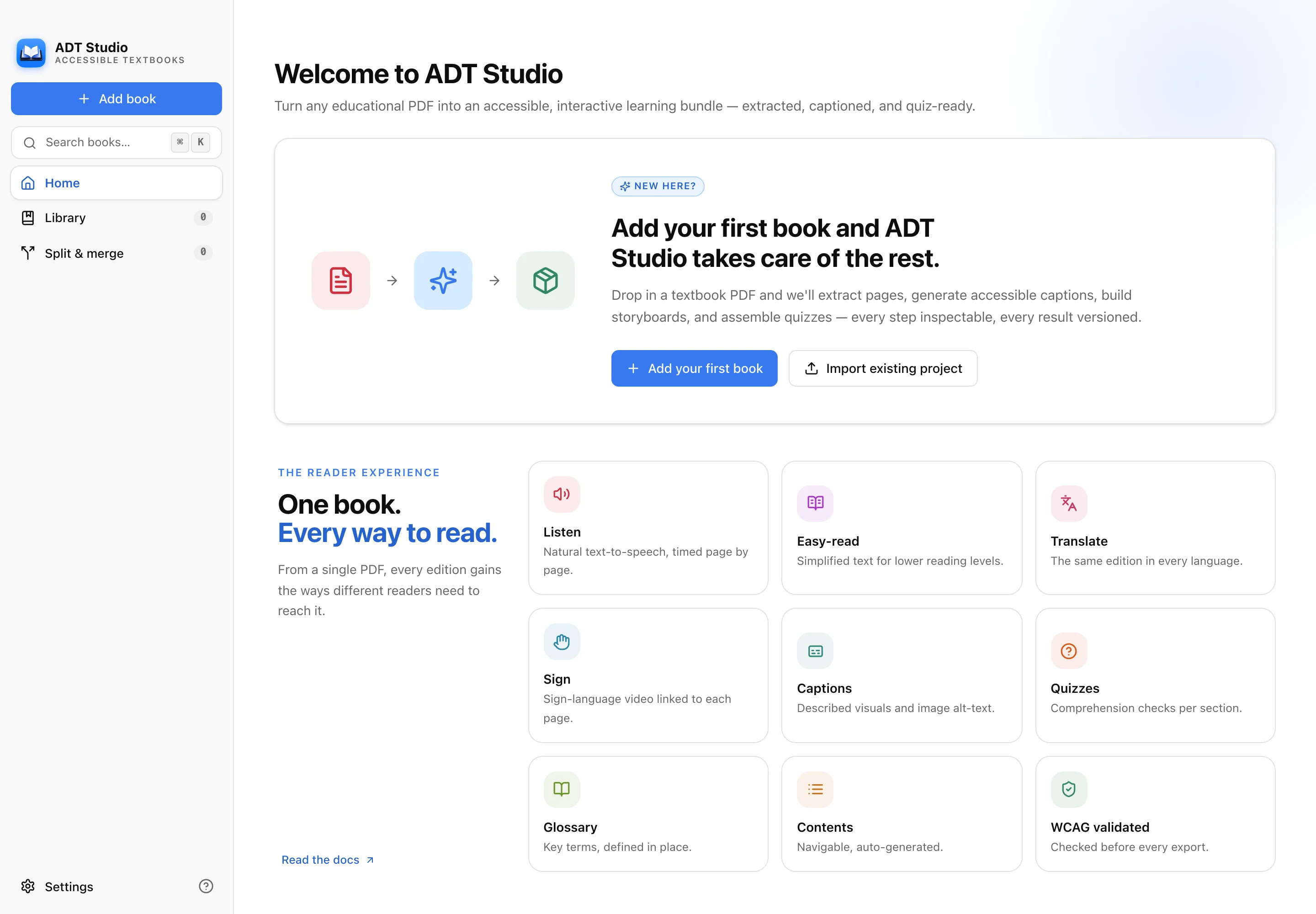The width and height of the screenshot is (1316, 914).
Task: Click the ACCESSIBLE TEXTBOOKS subtitle
Action: [120, 60]
